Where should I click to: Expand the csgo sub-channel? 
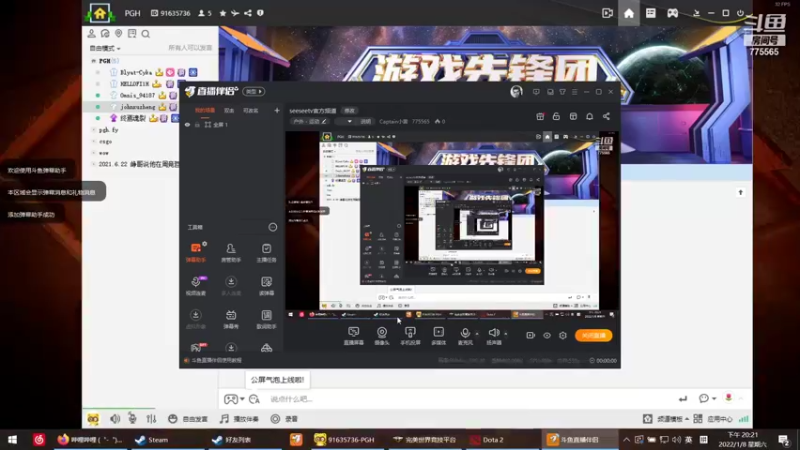93,141
